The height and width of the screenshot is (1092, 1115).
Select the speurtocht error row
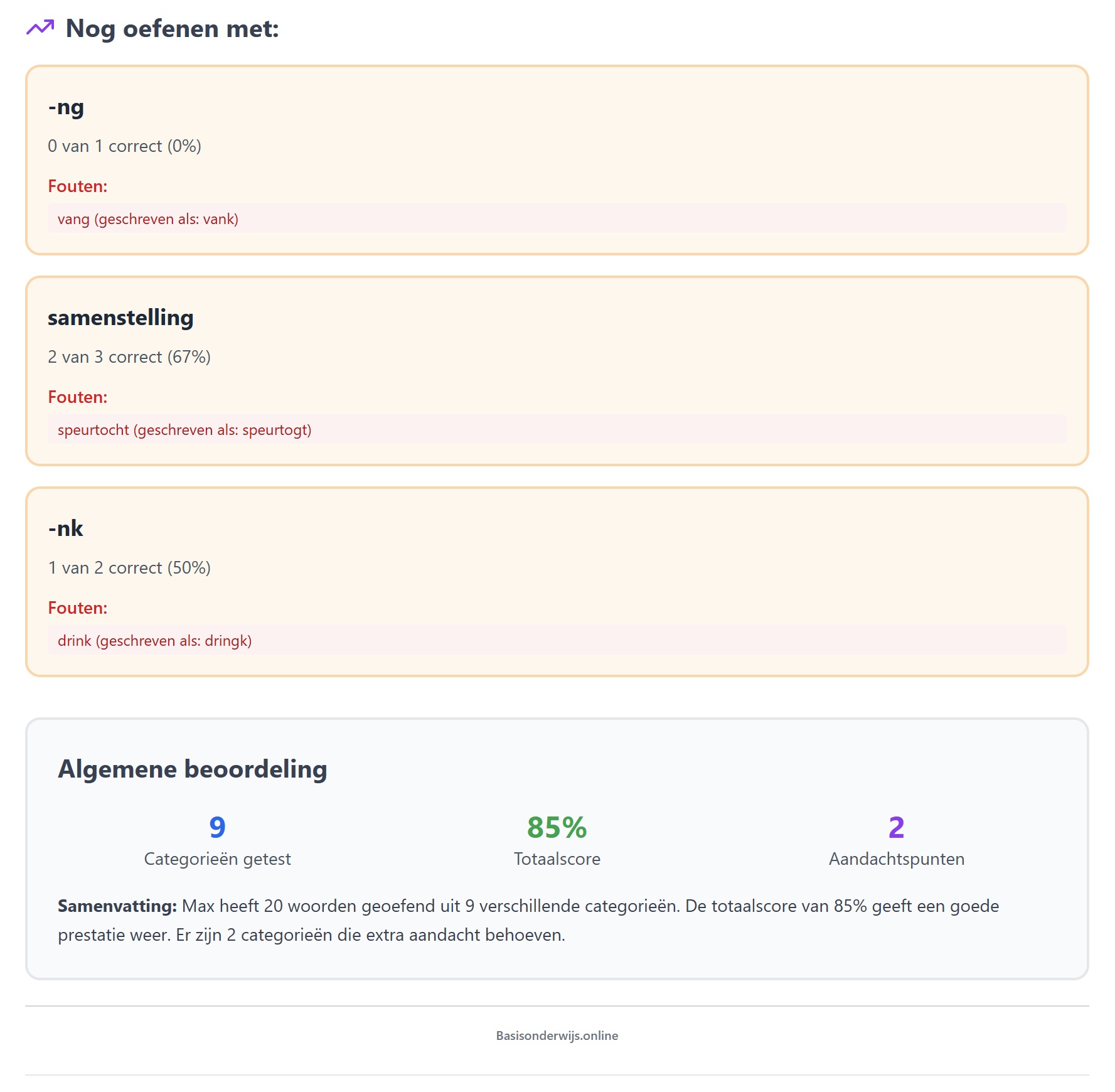coord(557,430)
